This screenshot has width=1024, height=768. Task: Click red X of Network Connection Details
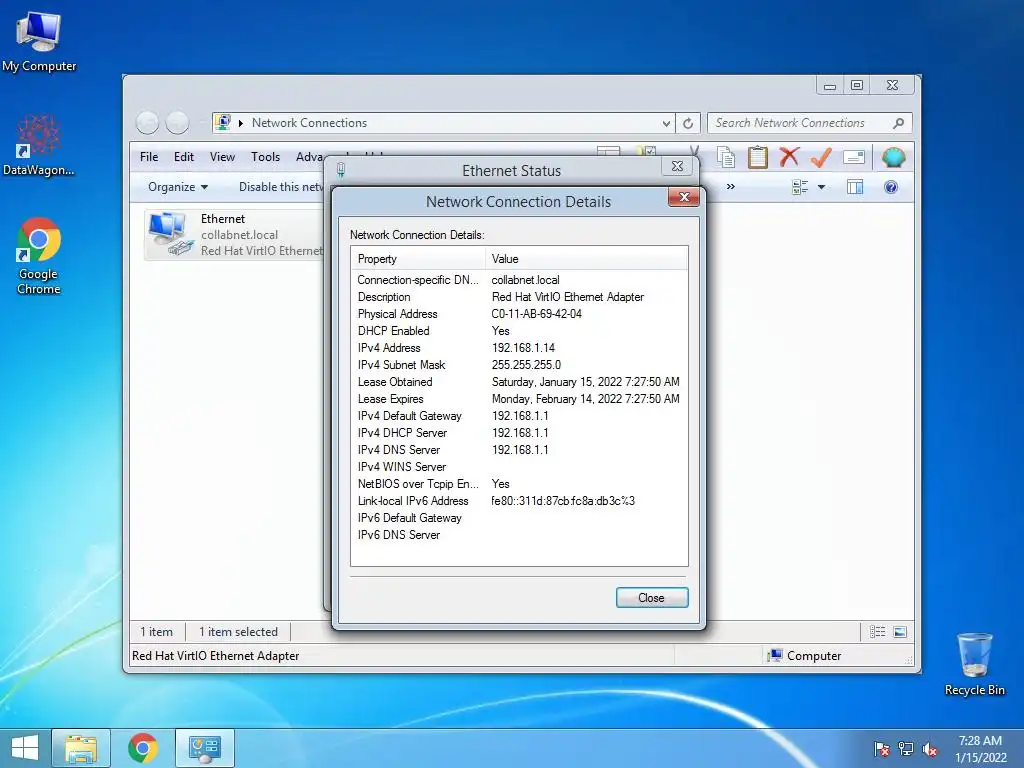pos(684,197)
